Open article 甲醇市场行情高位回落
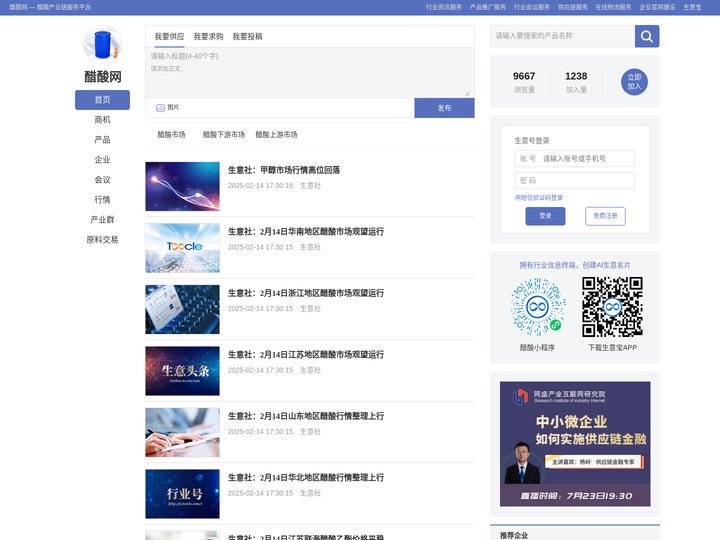The image size is (720, 540). 284,170
